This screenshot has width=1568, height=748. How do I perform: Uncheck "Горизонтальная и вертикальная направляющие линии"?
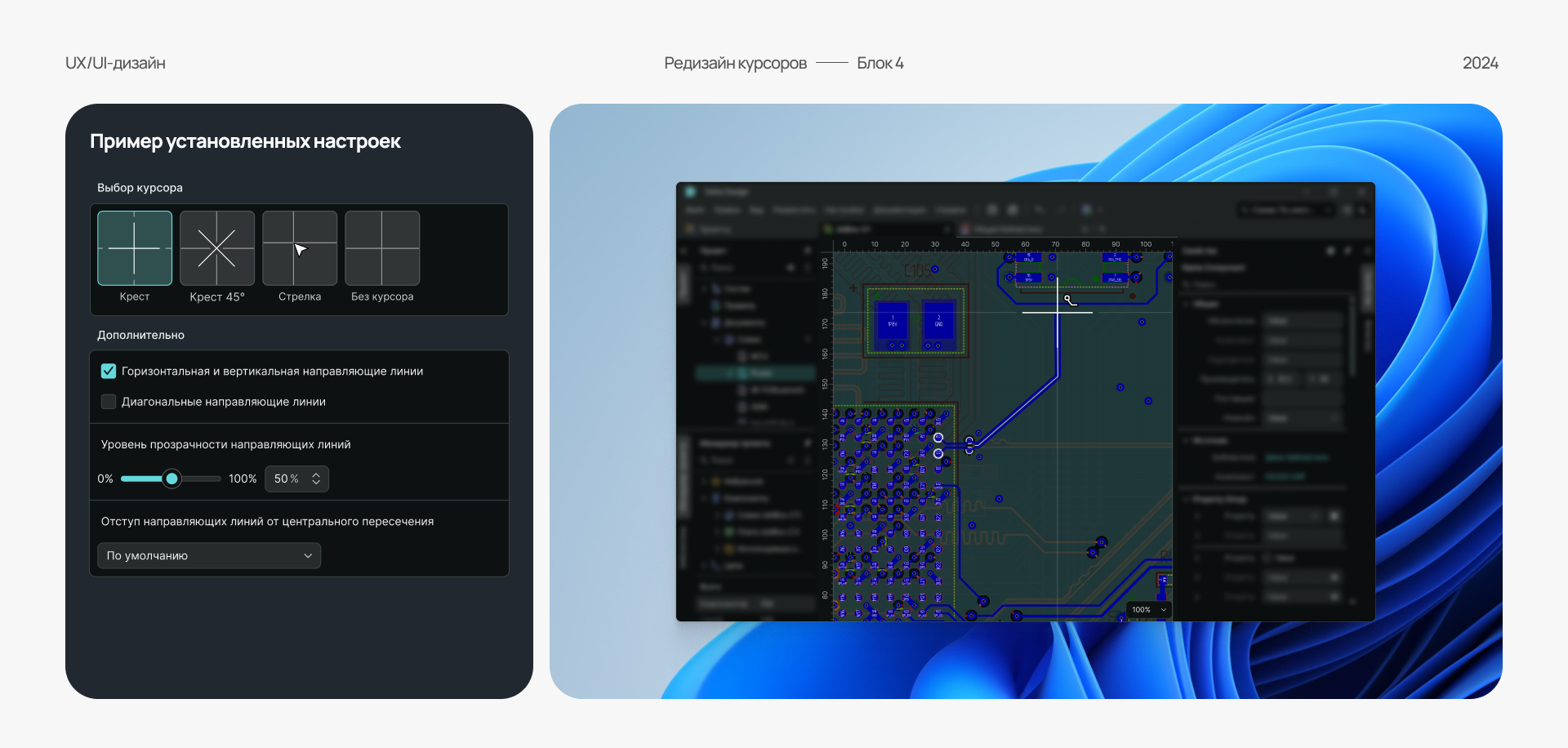[108, 371]
